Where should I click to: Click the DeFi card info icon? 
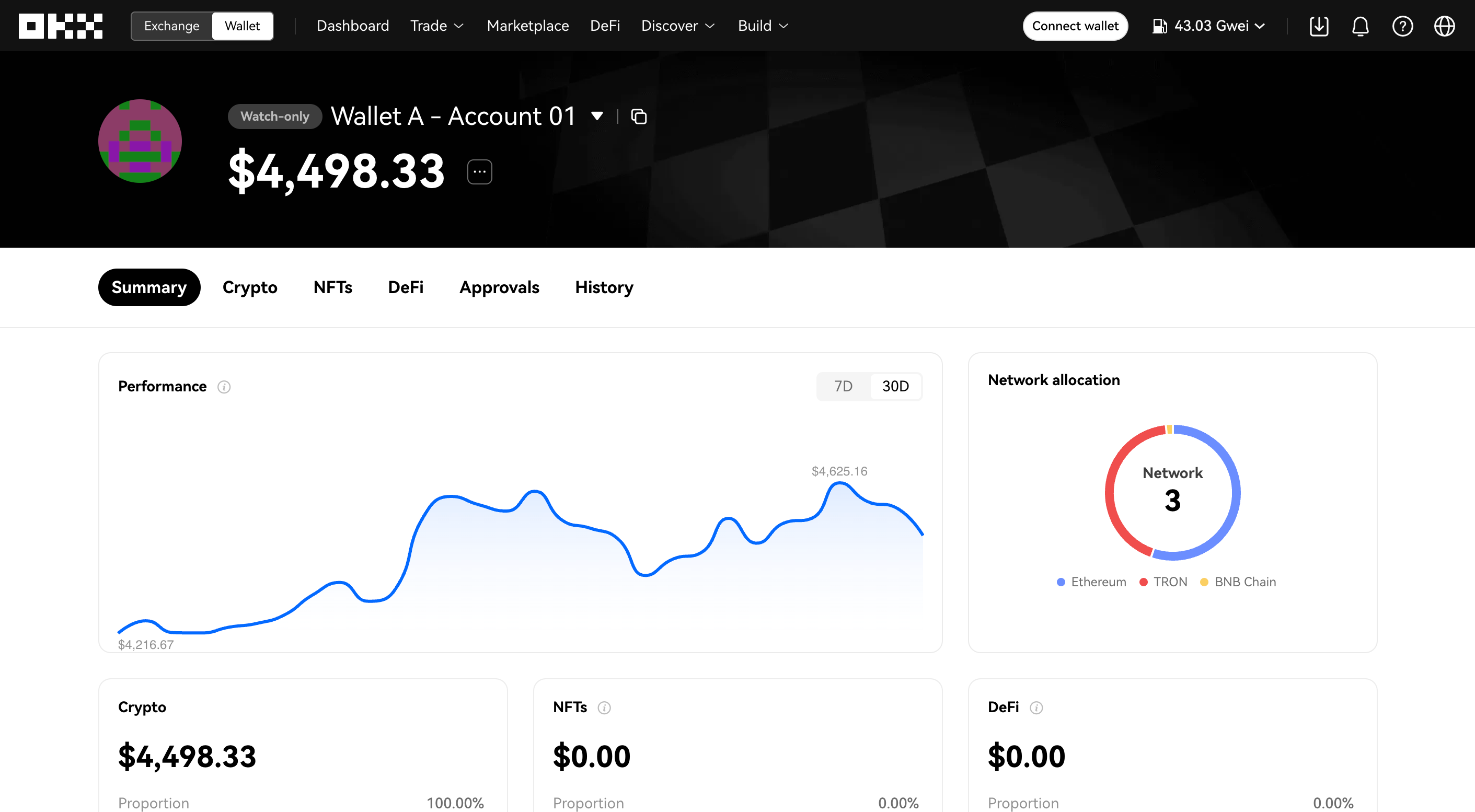pyautogui.click(x=1036, y=708)
